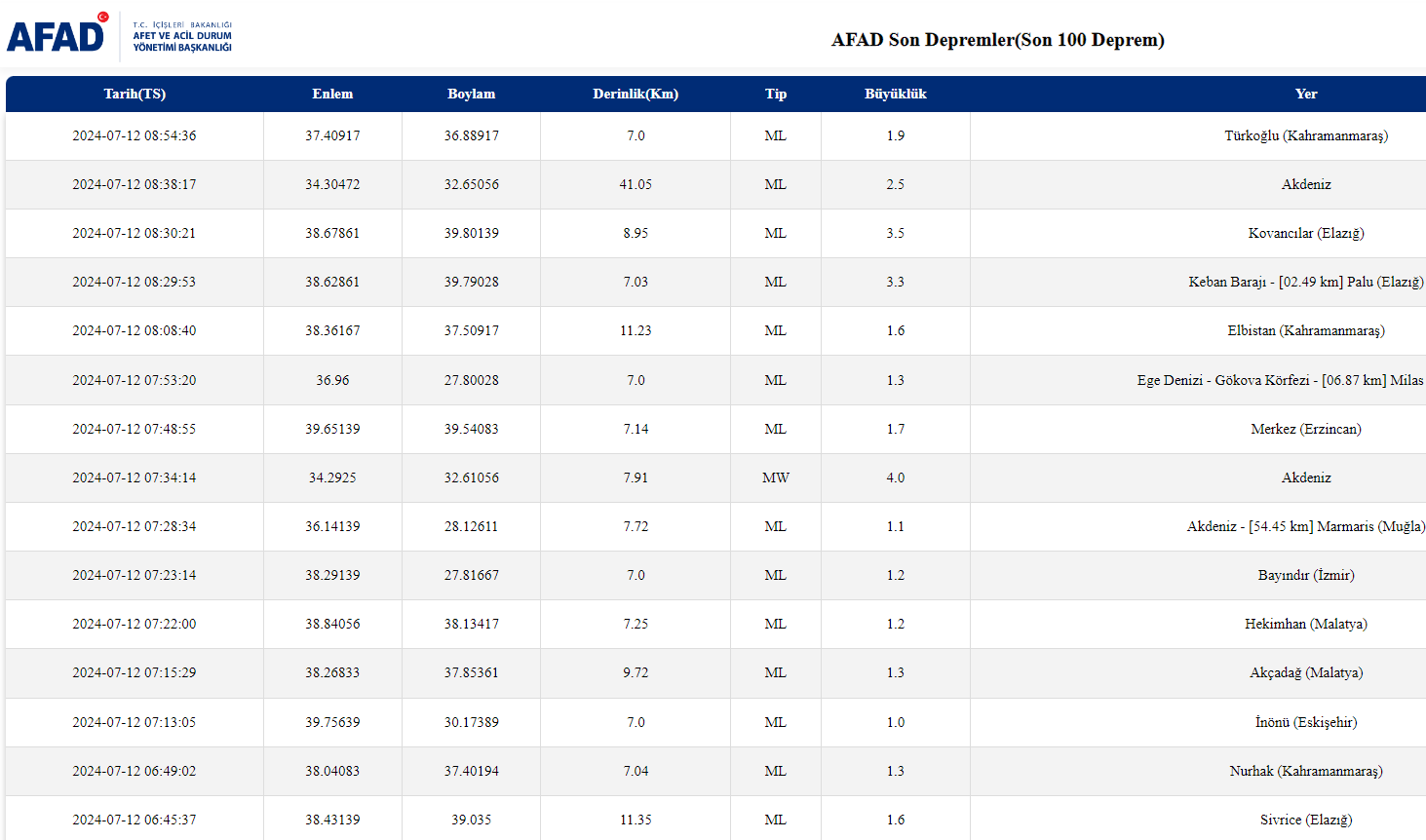
Task: Click latitude value 34.2925
Action: tap(332, 477)
